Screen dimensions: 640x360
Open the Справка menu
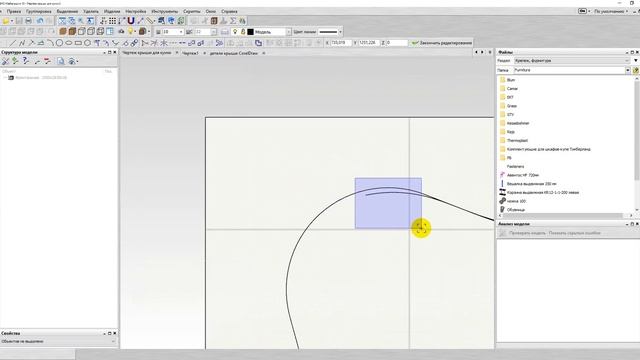click(229, 11)
